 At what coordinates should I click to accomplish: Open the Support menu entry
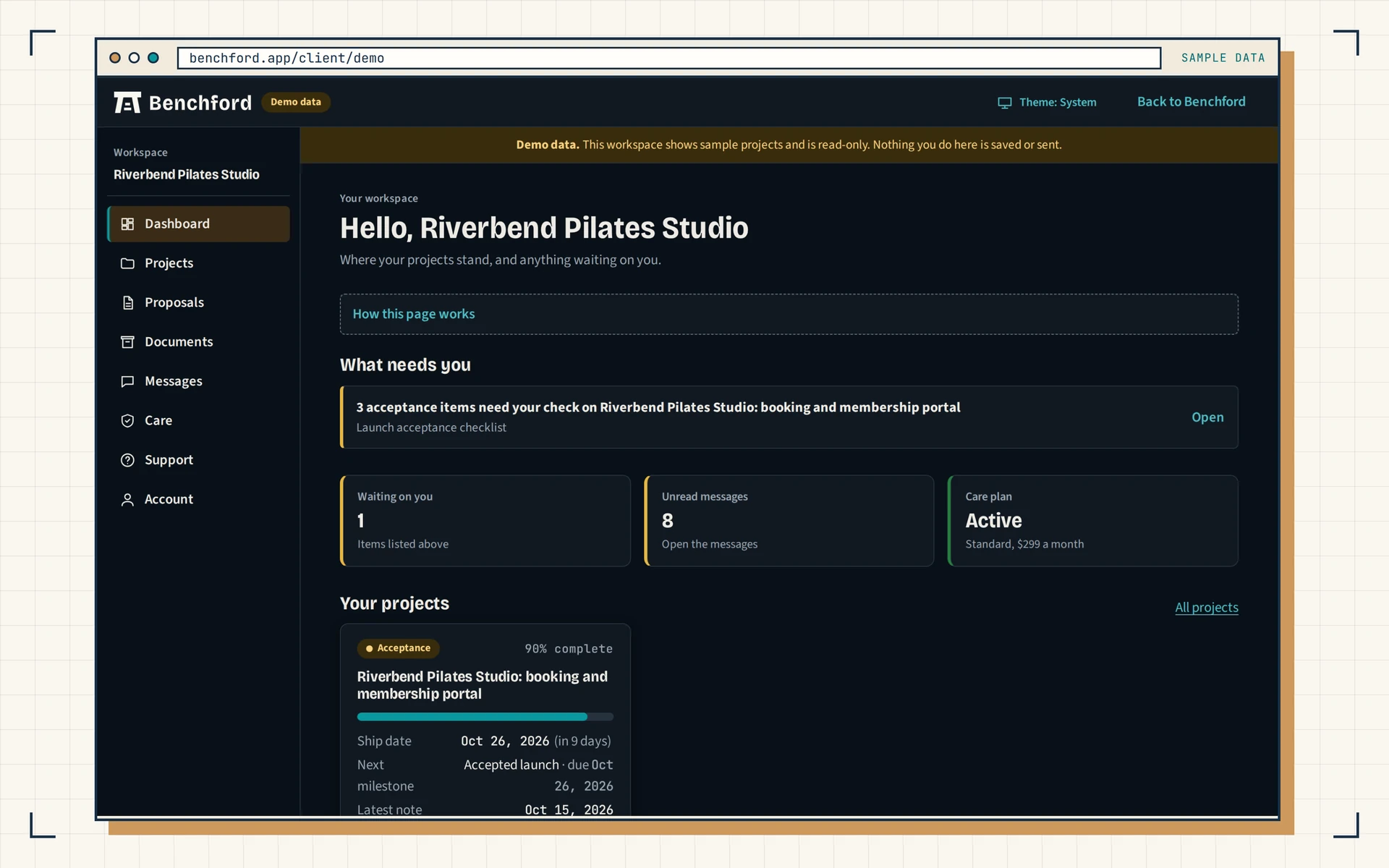pos(198,460)
